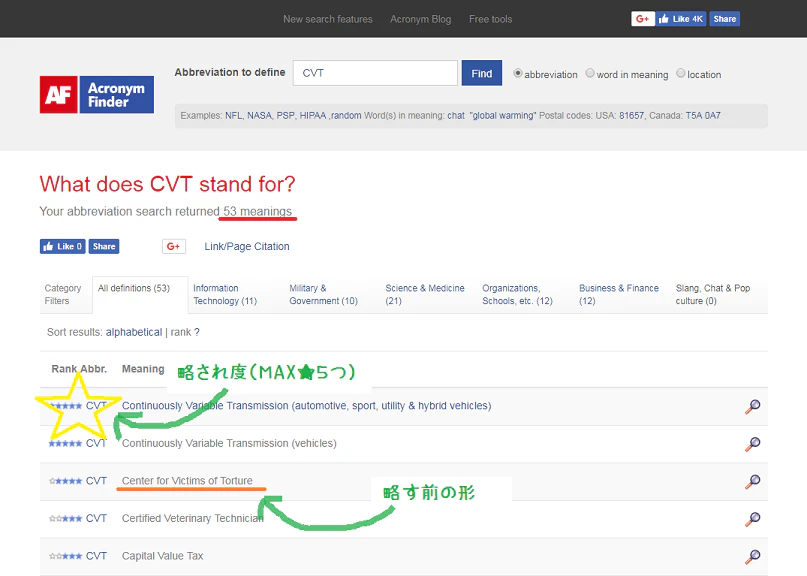Click the Share button next to Like 0
Image resolution: width=807 pixels, height=576 pixels.
click(x=104, y=247)
